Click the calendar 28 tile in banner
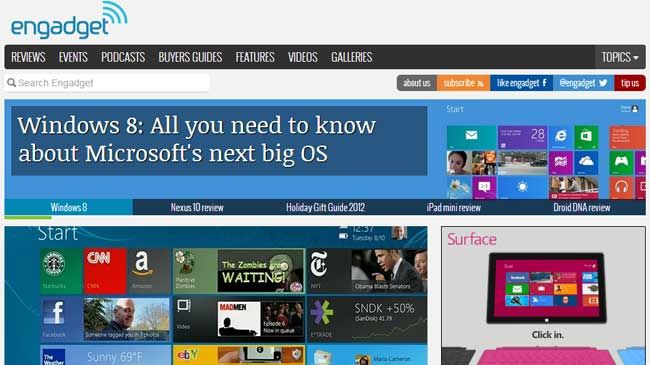The image size is (650, 365). [x=522, y=137]
